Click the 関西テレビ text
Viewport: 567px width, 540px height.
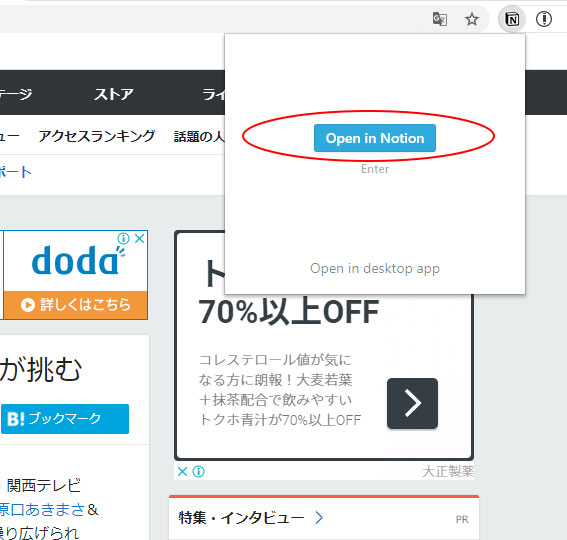point(43,485)
